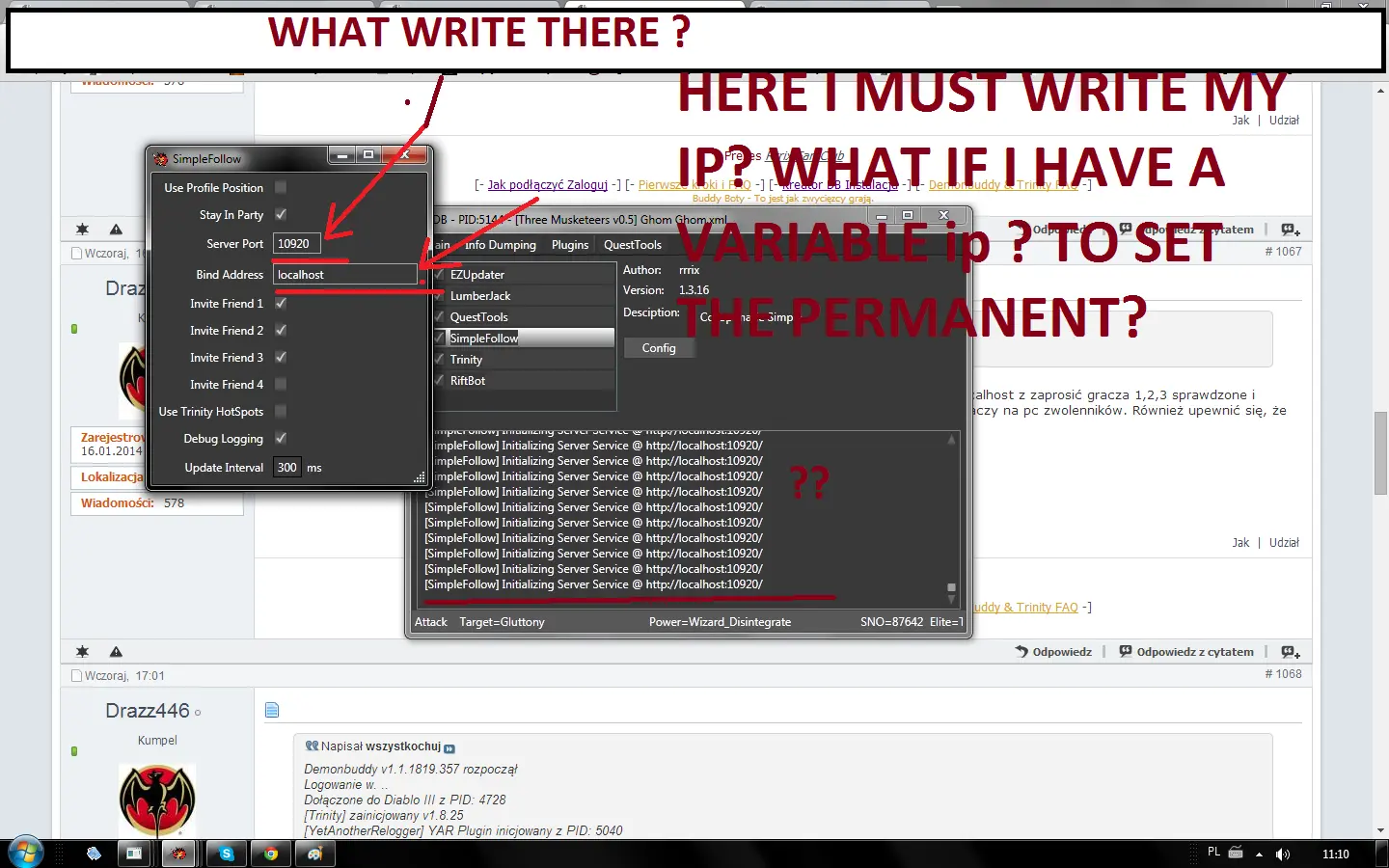The height and width of the screenshot is (868, 1389).
Task: Click the multi-quote icon beside Odpowiedz z cytatem
Action: pos(1290,652)
